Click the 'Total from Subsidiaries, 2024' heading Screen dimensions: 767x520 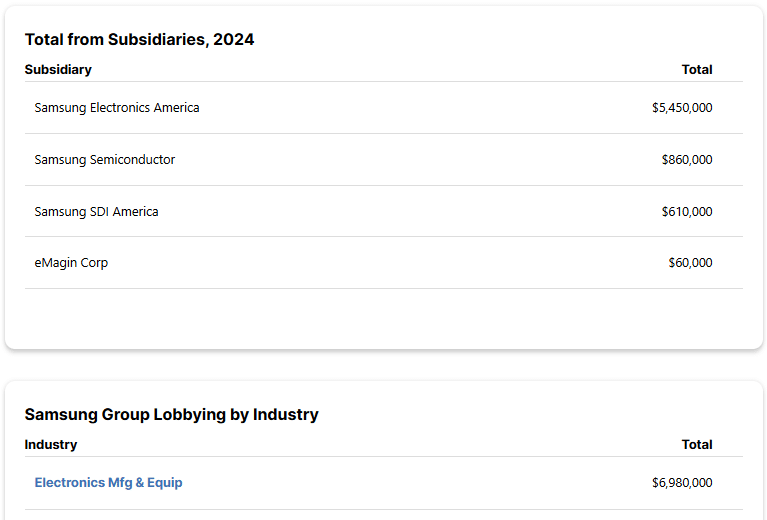pos(139,40)
